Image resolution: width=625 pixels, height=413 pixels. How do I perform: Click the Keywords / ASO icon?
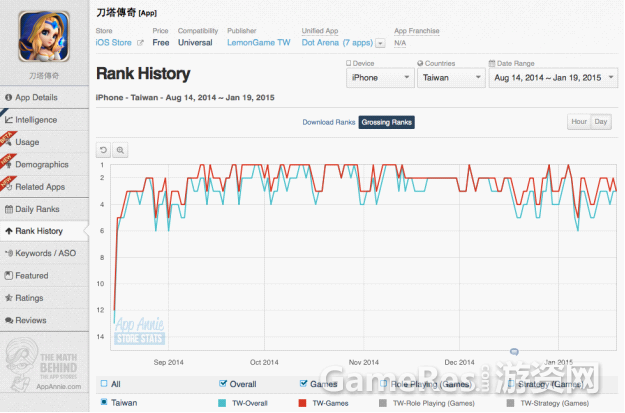tap(9, 253)
